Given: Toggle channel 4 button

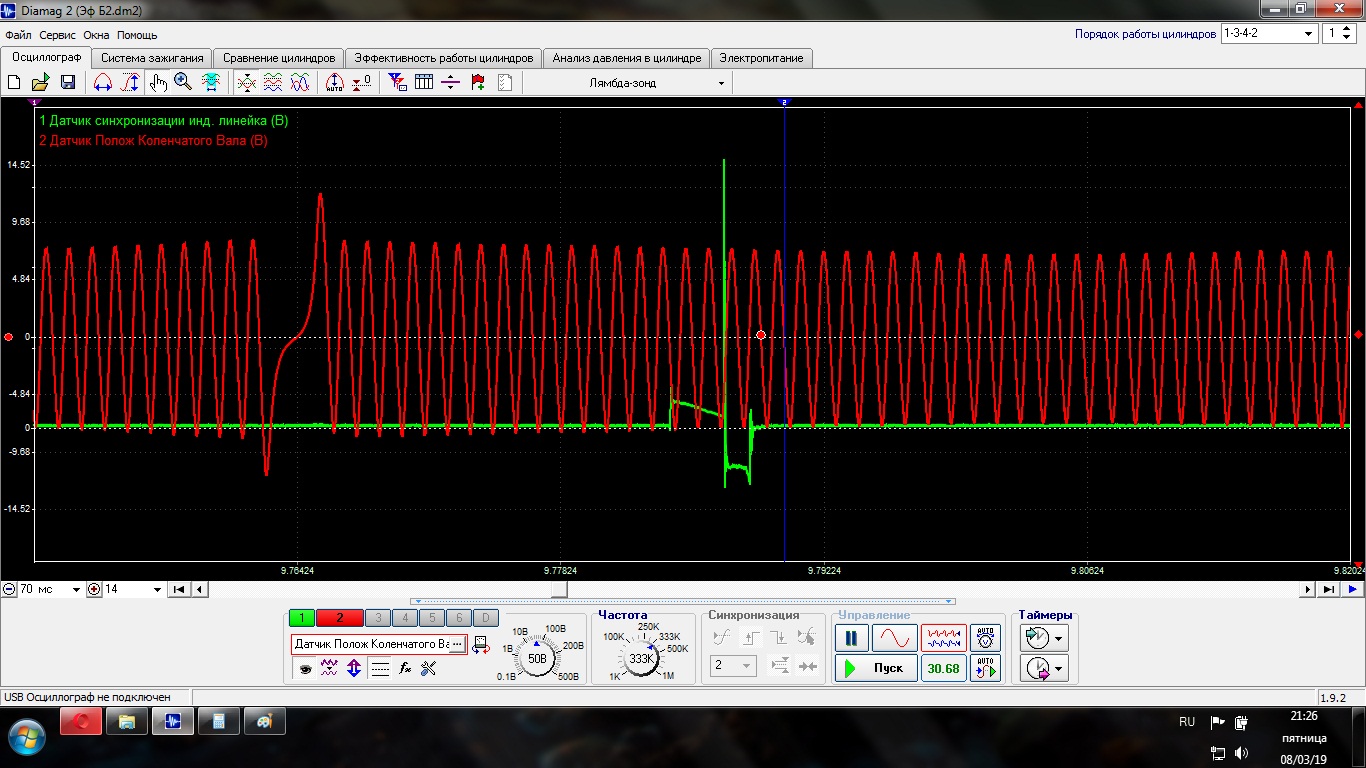Looking at the screenshot, I should coord(405,618).
